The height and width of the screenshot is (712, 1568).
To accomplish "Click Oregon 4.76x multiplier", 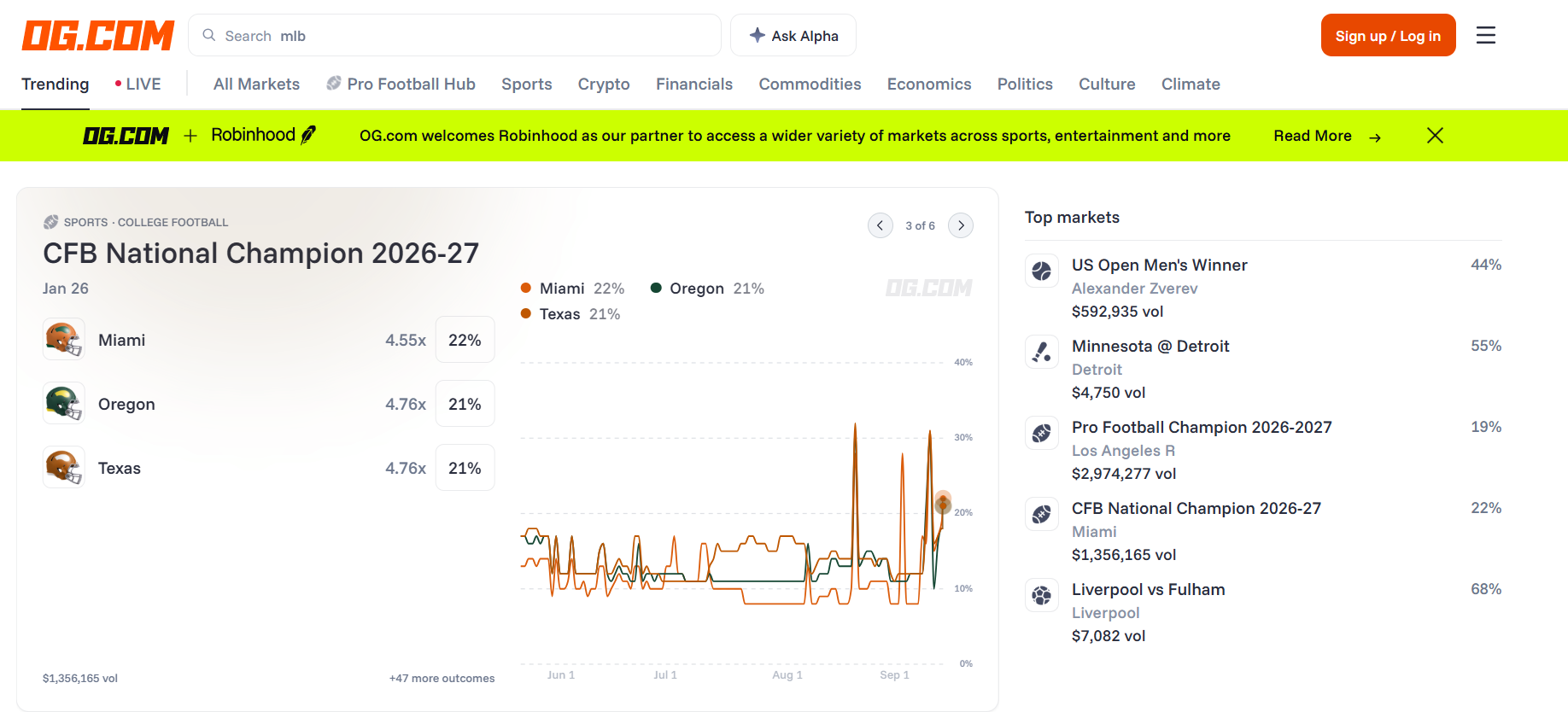I will 406,404.
